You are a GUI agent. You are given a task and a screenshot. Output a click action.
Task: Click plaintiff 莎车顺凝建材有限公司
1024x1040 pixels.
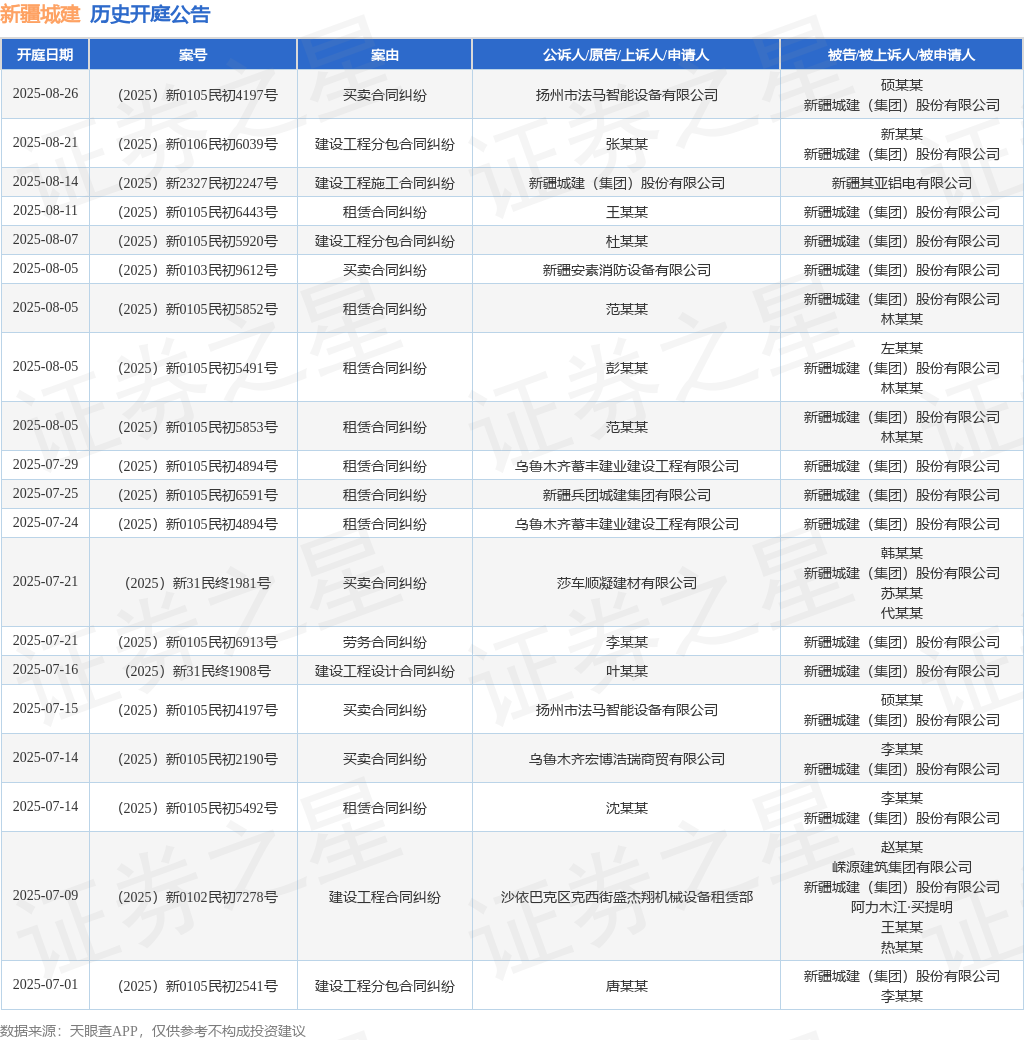(627, 583)
